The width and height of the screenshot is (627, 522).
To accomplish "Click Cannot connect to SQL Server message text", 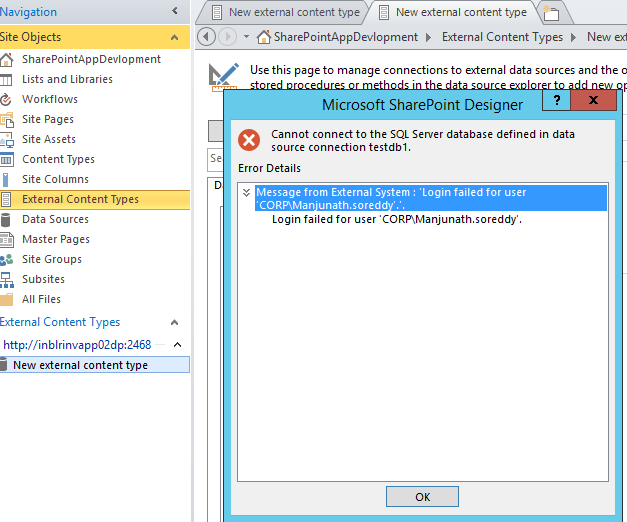I will point(423,140).
